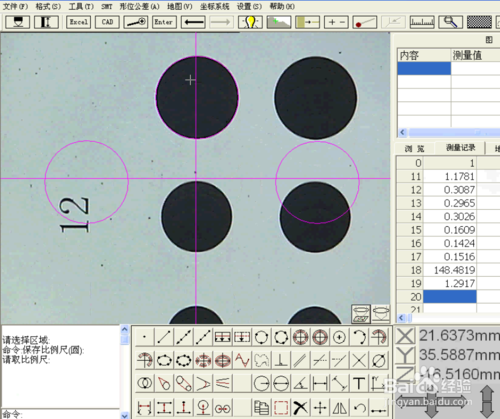Select the T-shaped measurement tool icon
This screenshot has height=419, width=500.
coord(359,383)
